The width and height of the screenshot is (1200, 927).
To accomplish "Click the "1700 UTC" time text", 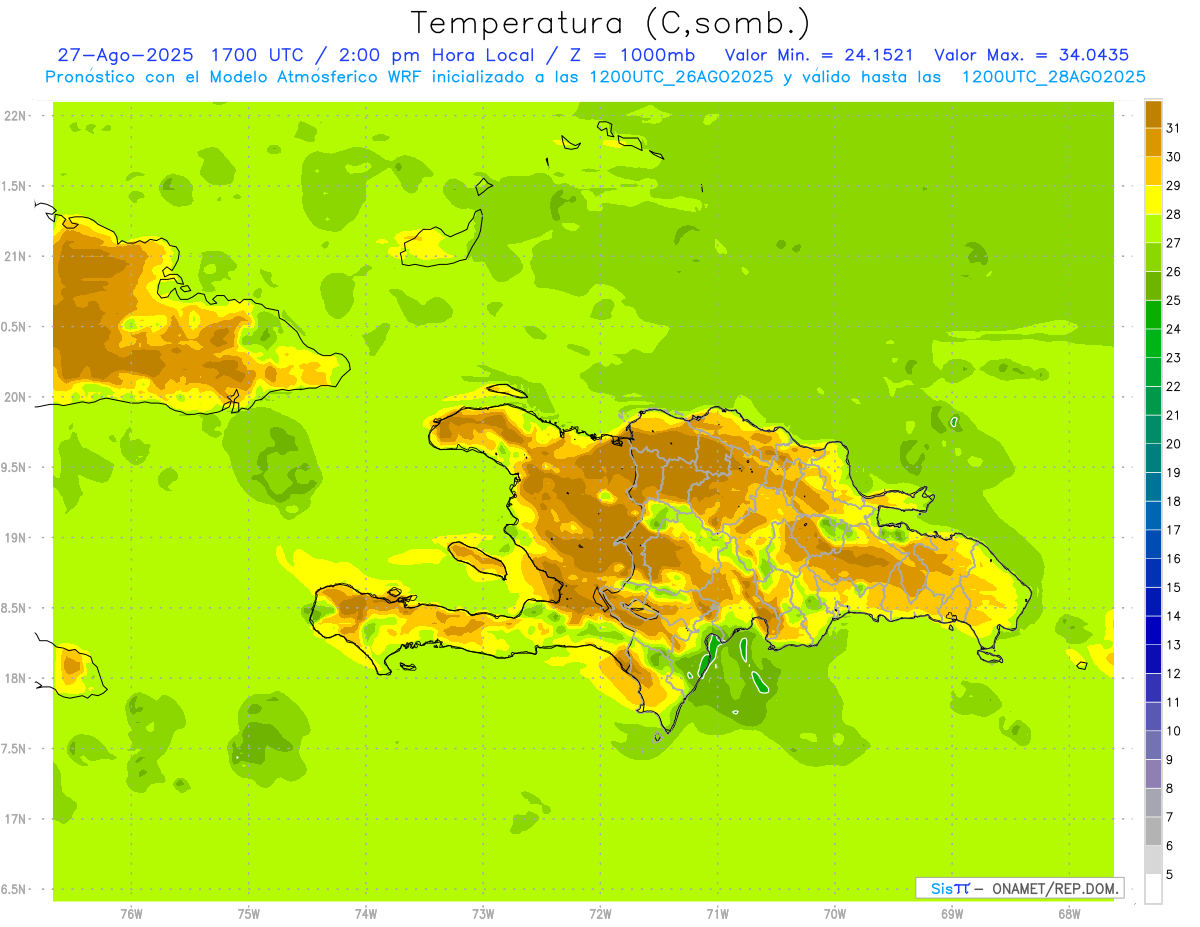I will (260, 55).
